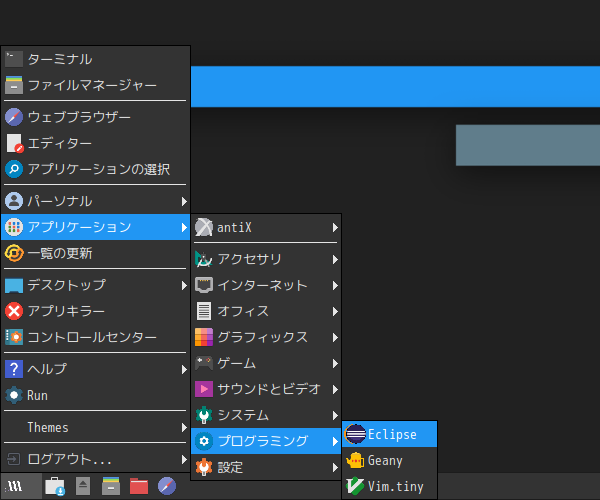
Task: Click the editor document icon
Action: (15, 143)
